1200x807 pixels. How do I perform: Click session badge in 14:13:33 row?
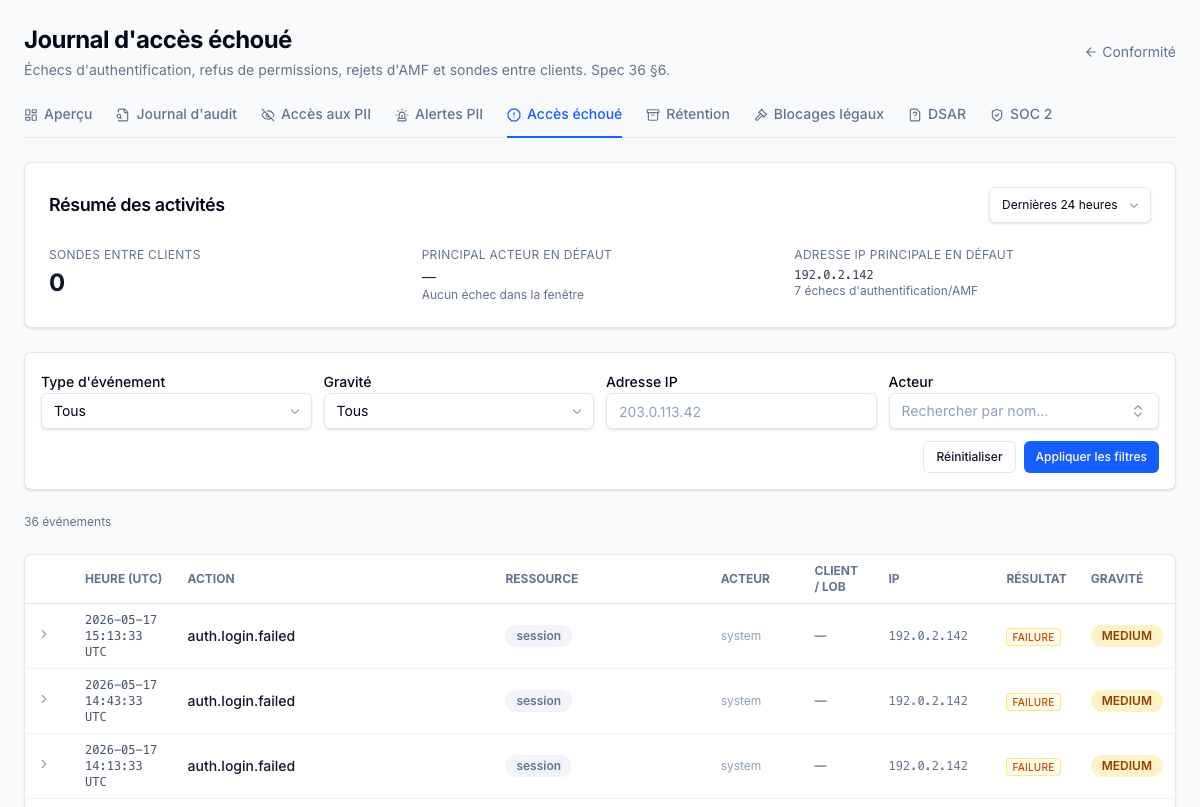[539, 766]
